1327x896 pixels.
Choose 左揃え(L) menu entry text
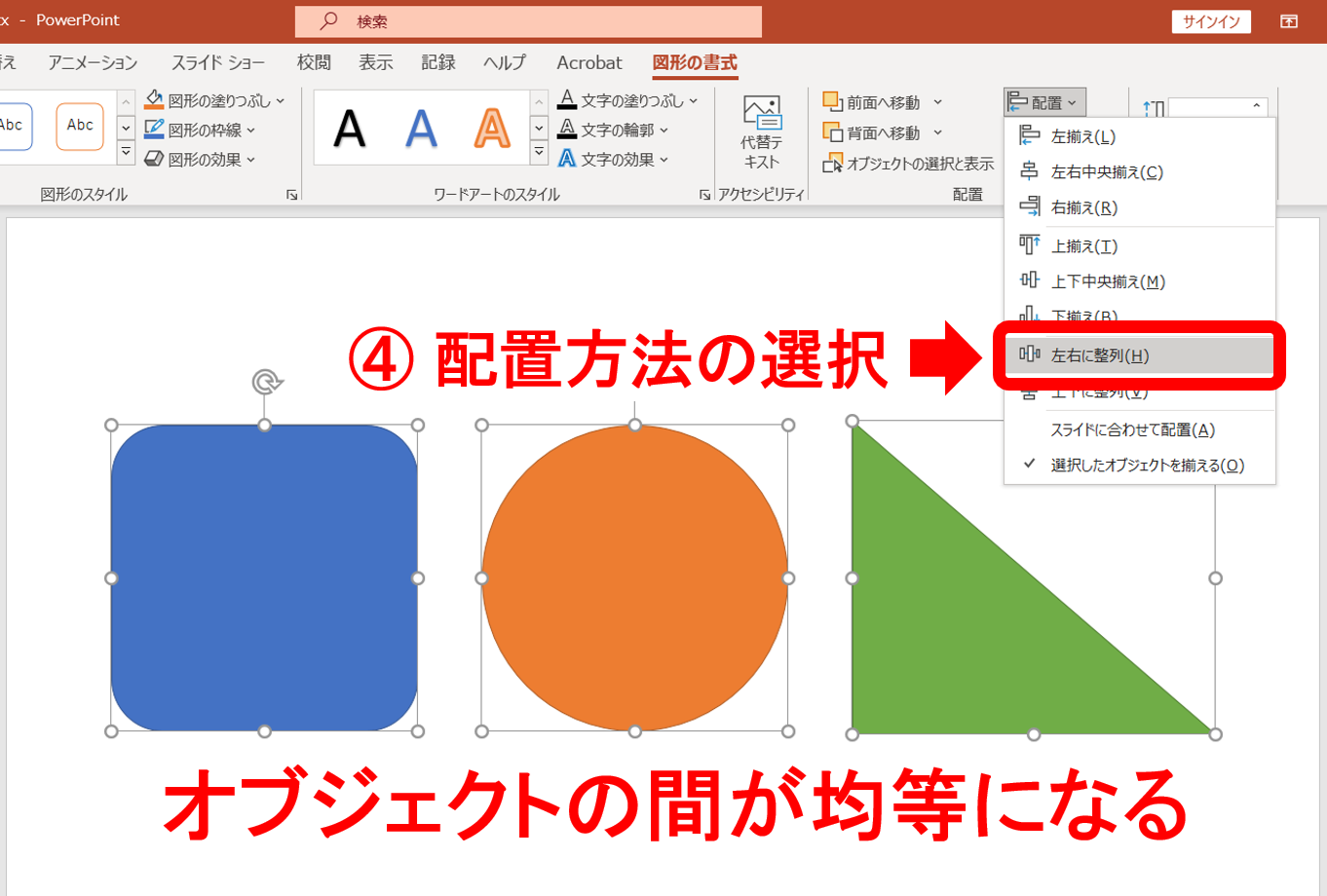1083,136
